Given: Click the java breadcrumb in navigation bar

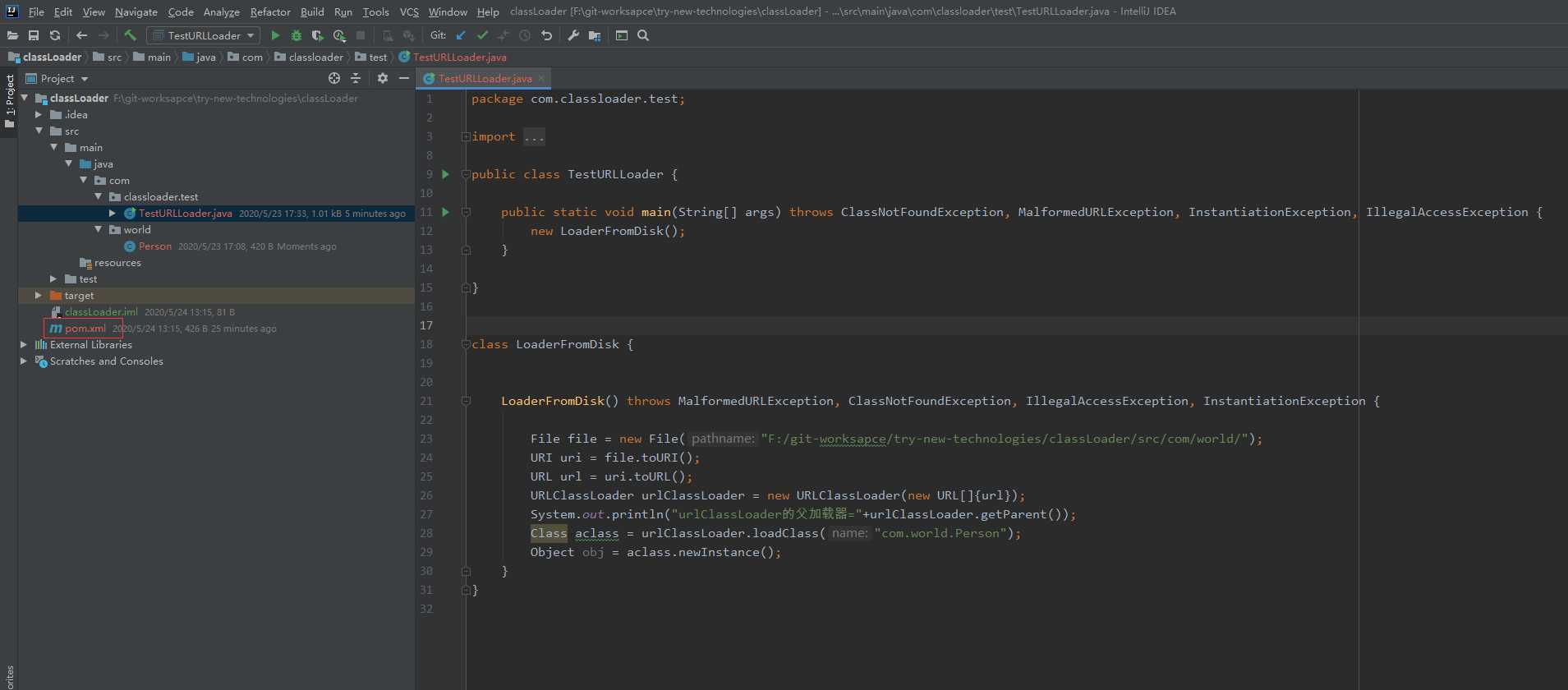Looking at the screenshot, I should click(200, 57).
